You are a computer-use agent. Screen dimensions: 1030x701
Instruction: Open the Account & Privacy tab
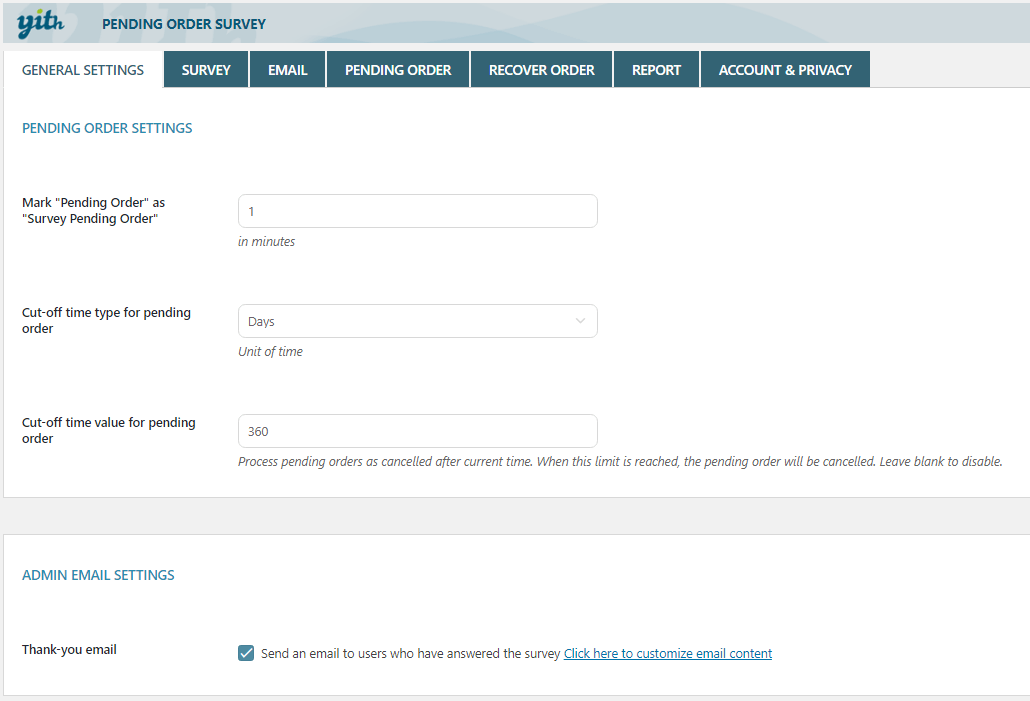tap(785, 70)
